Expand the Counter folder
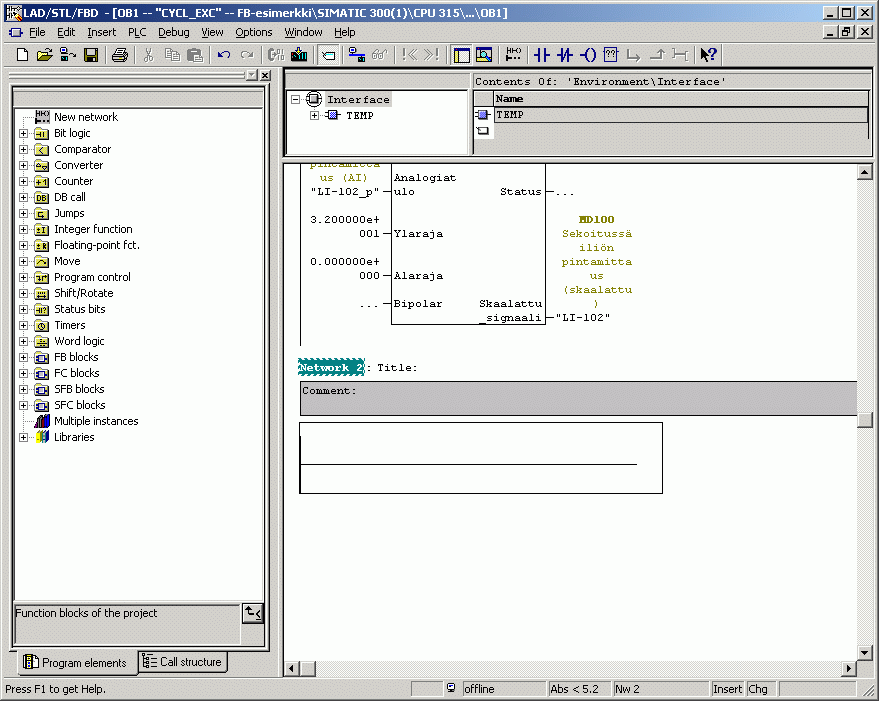The height and width of the screenshot is (701, 879). tap(24, 182)
